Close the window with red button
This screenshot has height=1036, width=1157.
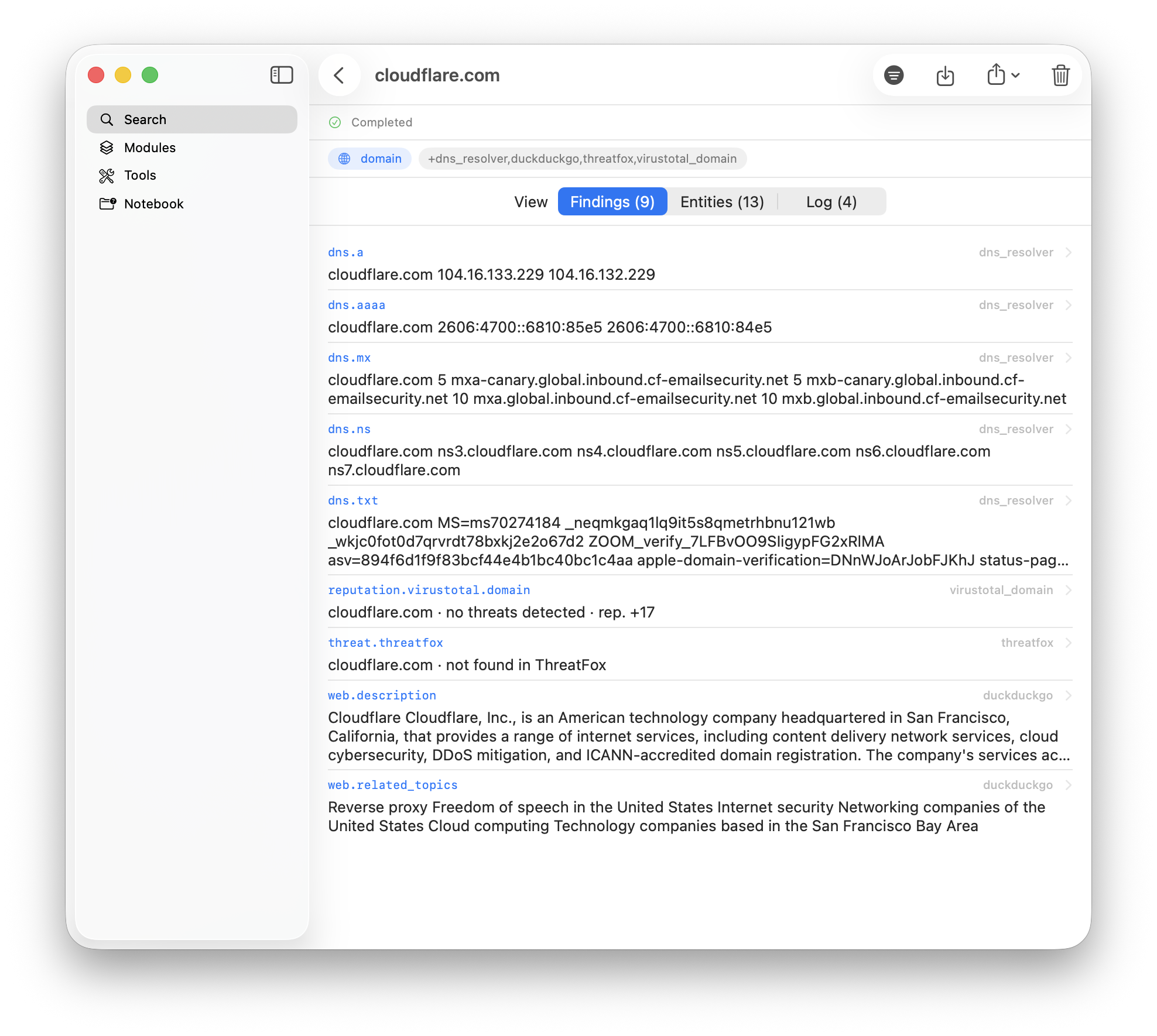96,75
